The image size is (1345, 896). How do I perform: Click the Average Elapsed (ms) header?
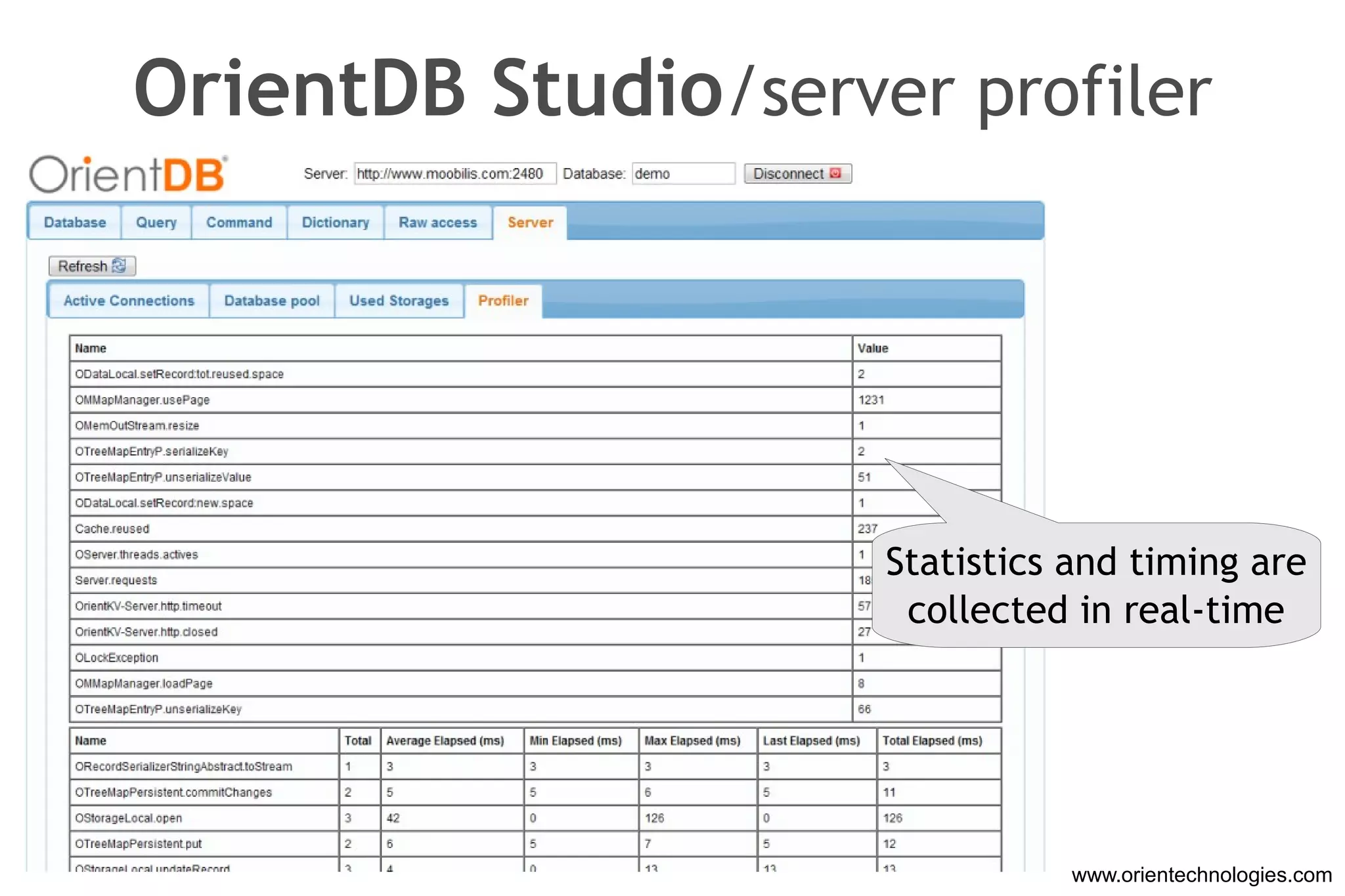point(452,740)
